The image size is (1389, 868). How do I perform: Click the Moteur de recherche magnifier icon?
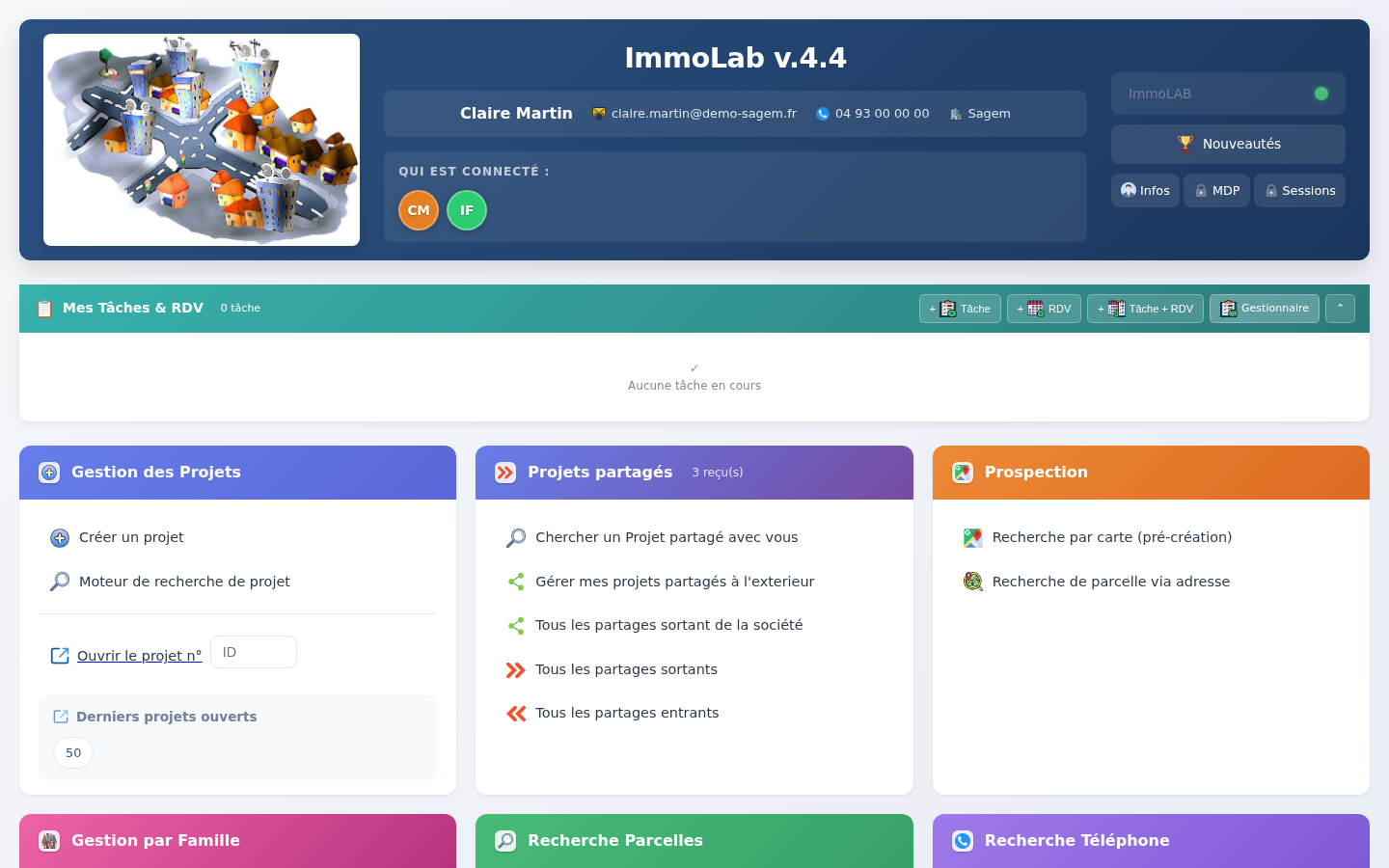click(60, 582)
